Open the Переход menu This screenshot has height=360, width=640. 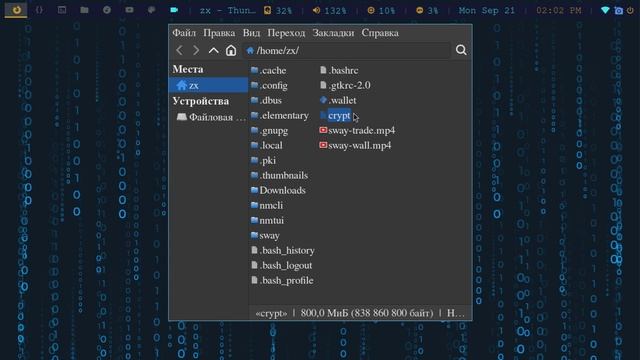click(x=286, y=33)
